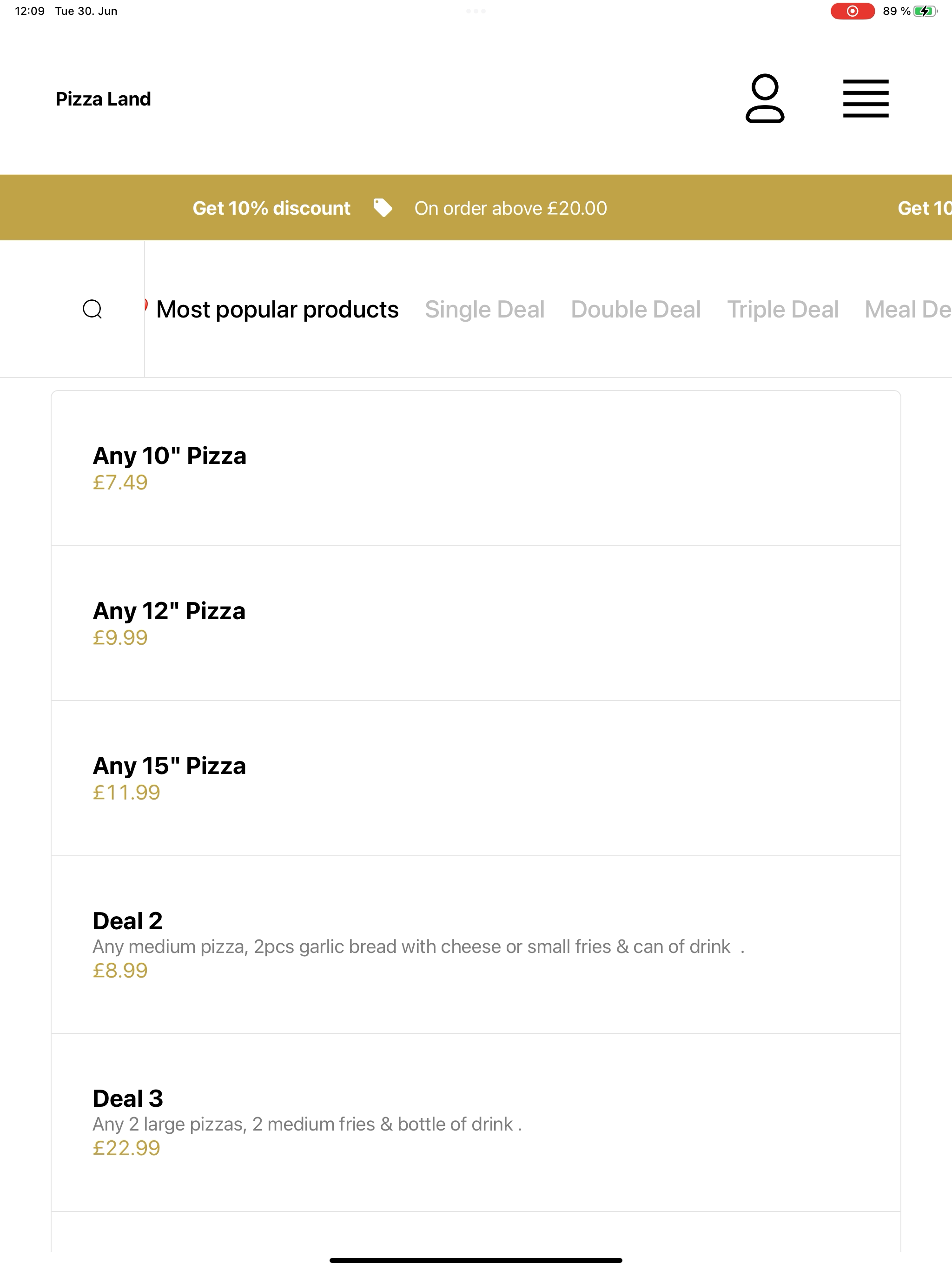Open the Deal 2 item

(476, 945)
